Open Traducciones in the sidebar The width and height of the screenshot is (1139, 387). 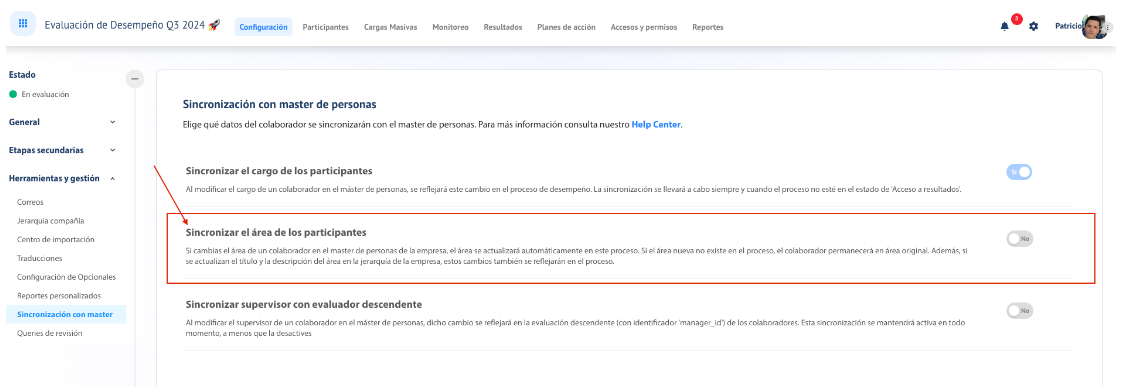click(40, 258)
